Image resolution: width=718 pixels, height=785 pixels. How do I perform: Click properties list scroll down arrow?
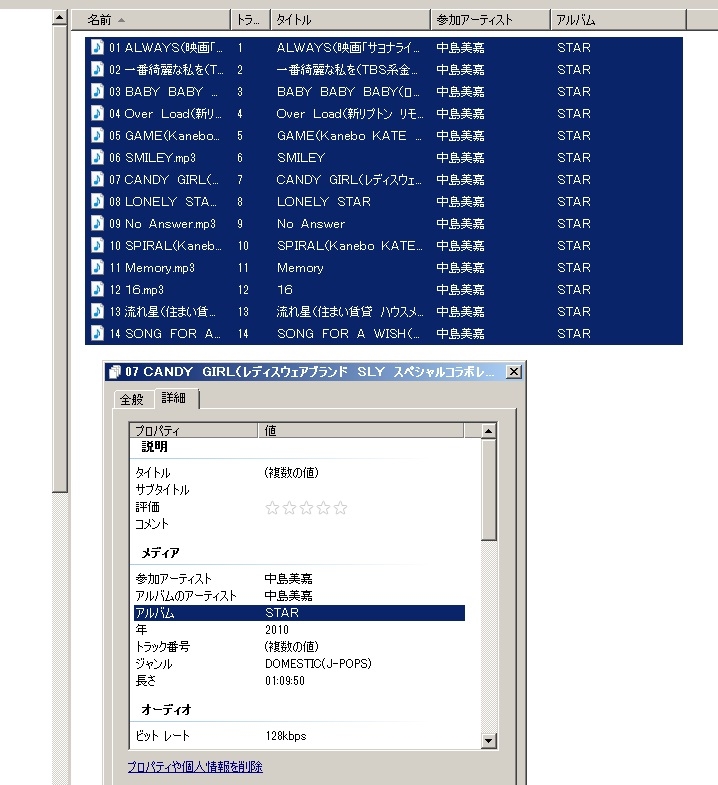tap(488, 740)
